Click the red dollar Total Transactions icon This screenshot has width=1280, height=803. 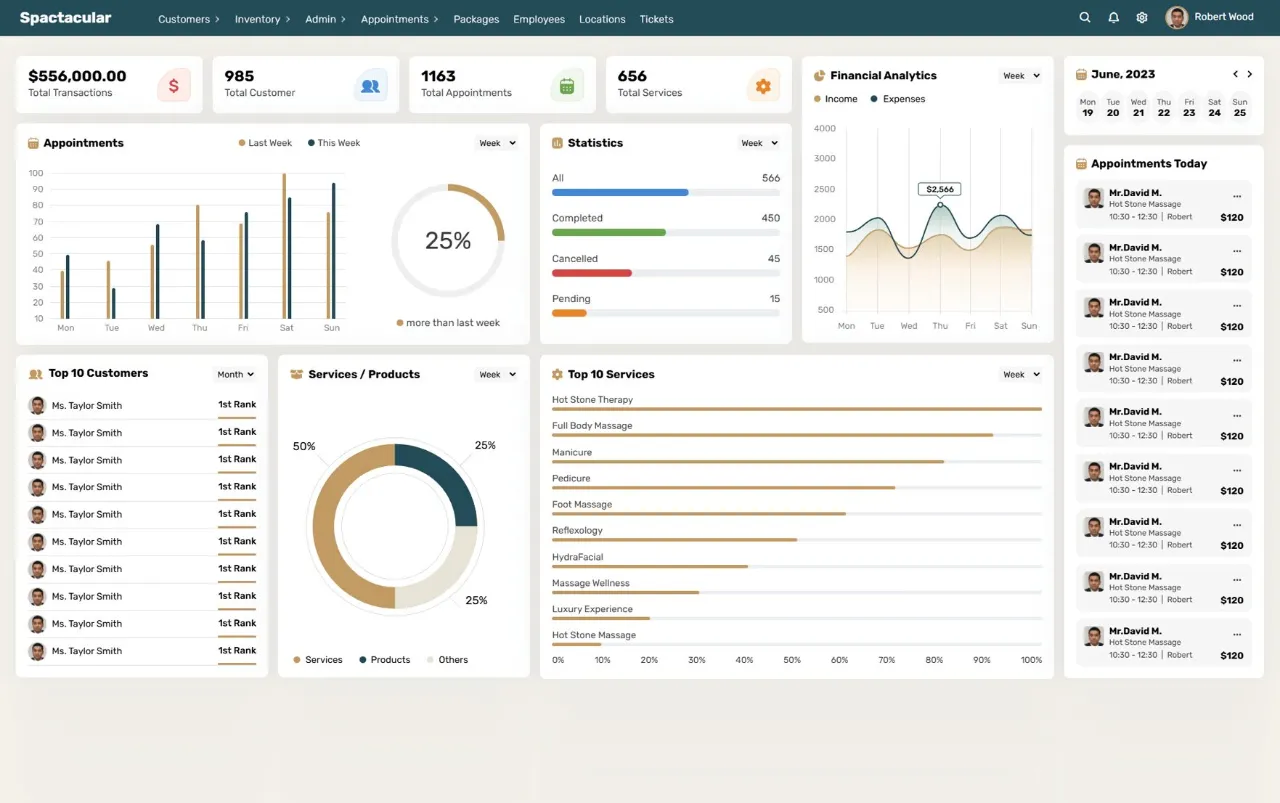174,86
